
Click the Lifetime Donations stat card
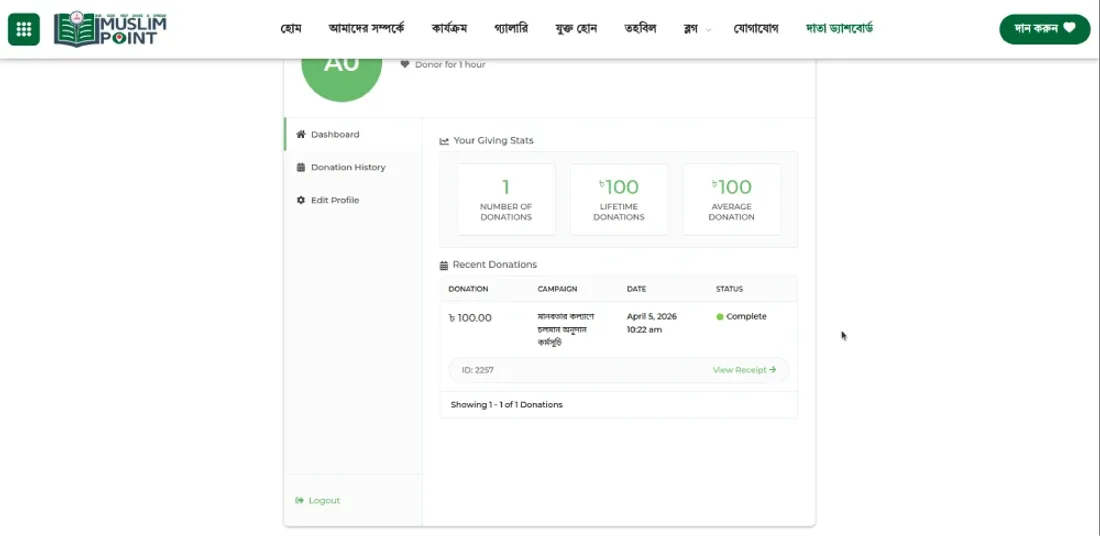click(x=619, y=199)
